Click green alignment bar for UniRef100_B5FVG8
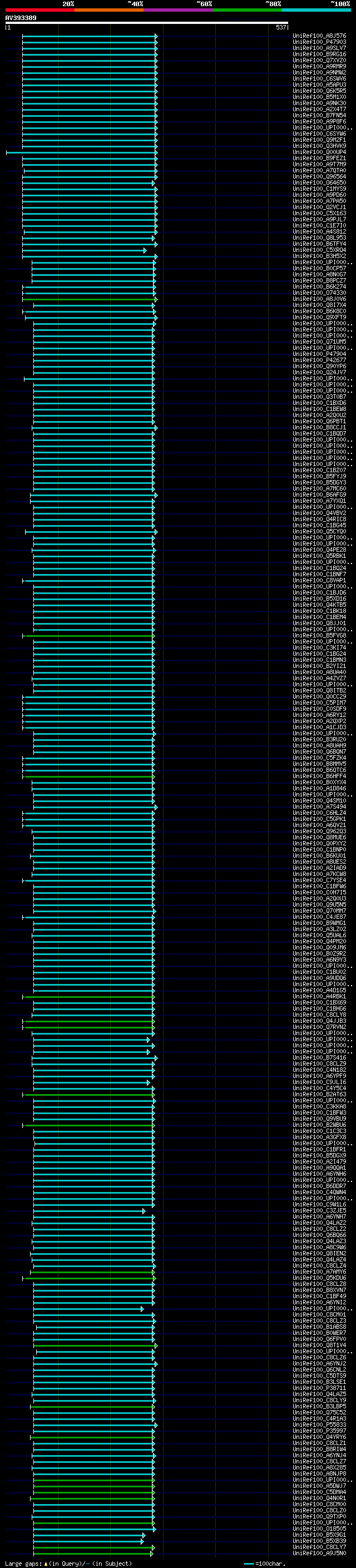 89,635
